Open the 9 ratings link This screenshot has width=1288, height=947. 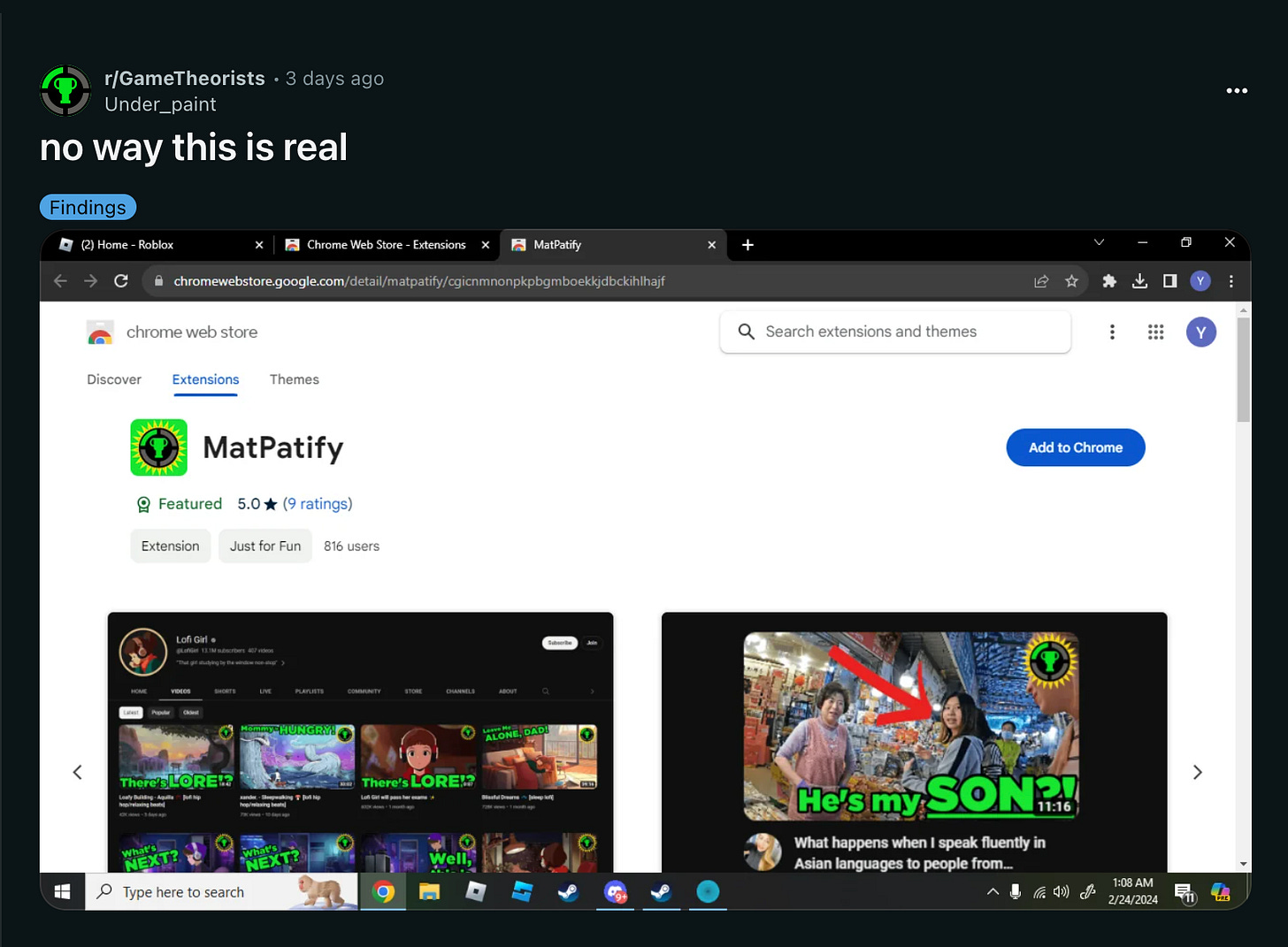click(x=318, y=504)
